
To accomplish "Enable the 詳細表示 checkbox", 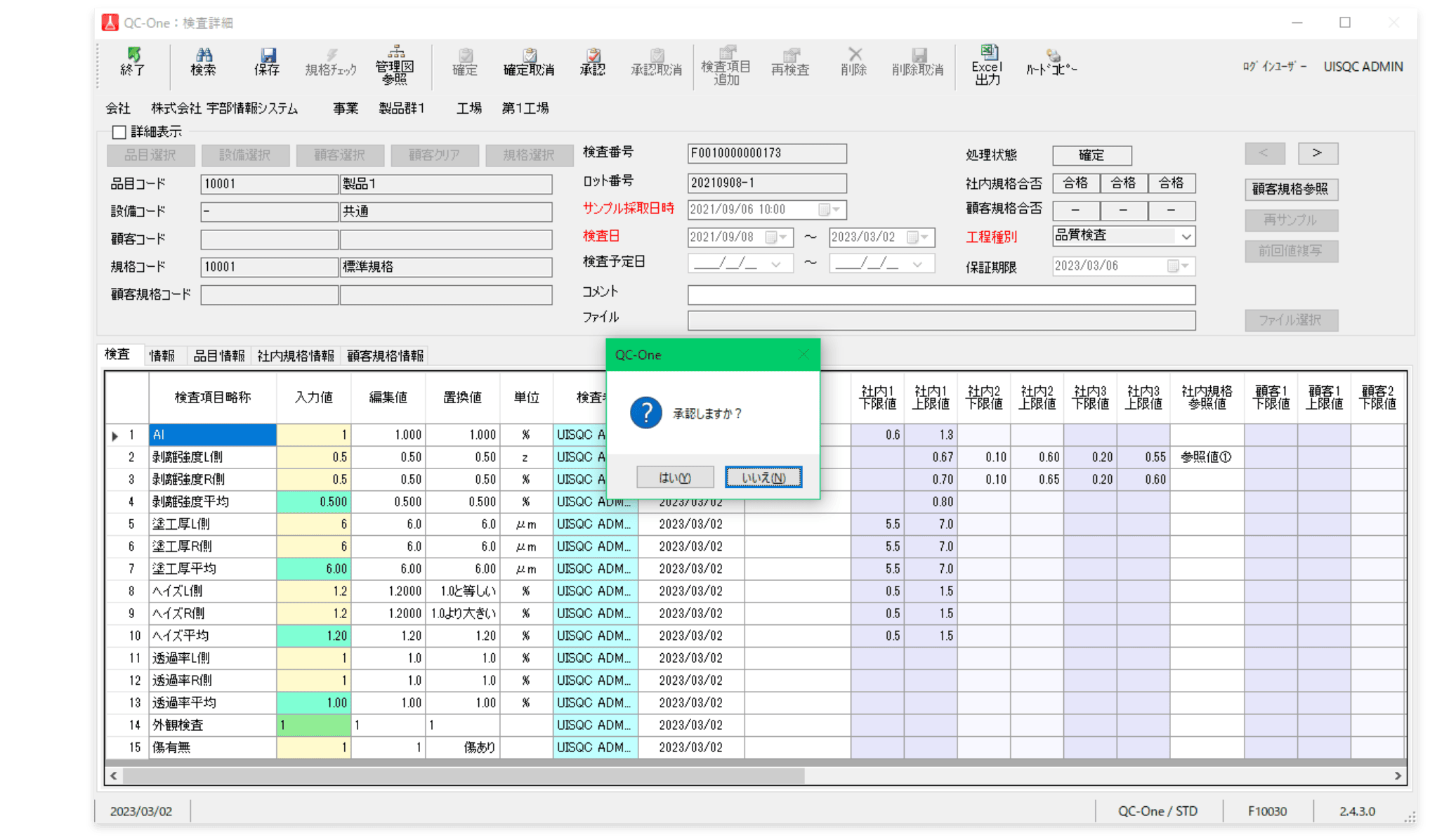I will click(x=119, y=132).
